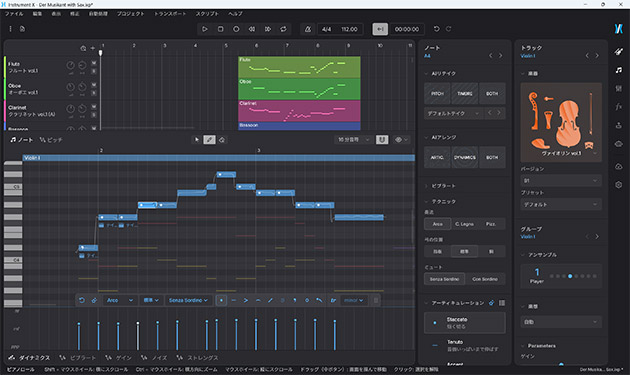Adjust the Oboe track volume knob
Screen dimensions: 630x375
[x=70, y=87]
